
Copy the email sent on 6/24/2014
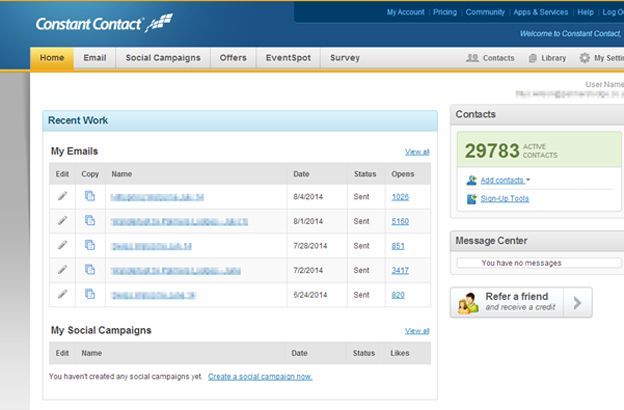[x=90, y=294]
